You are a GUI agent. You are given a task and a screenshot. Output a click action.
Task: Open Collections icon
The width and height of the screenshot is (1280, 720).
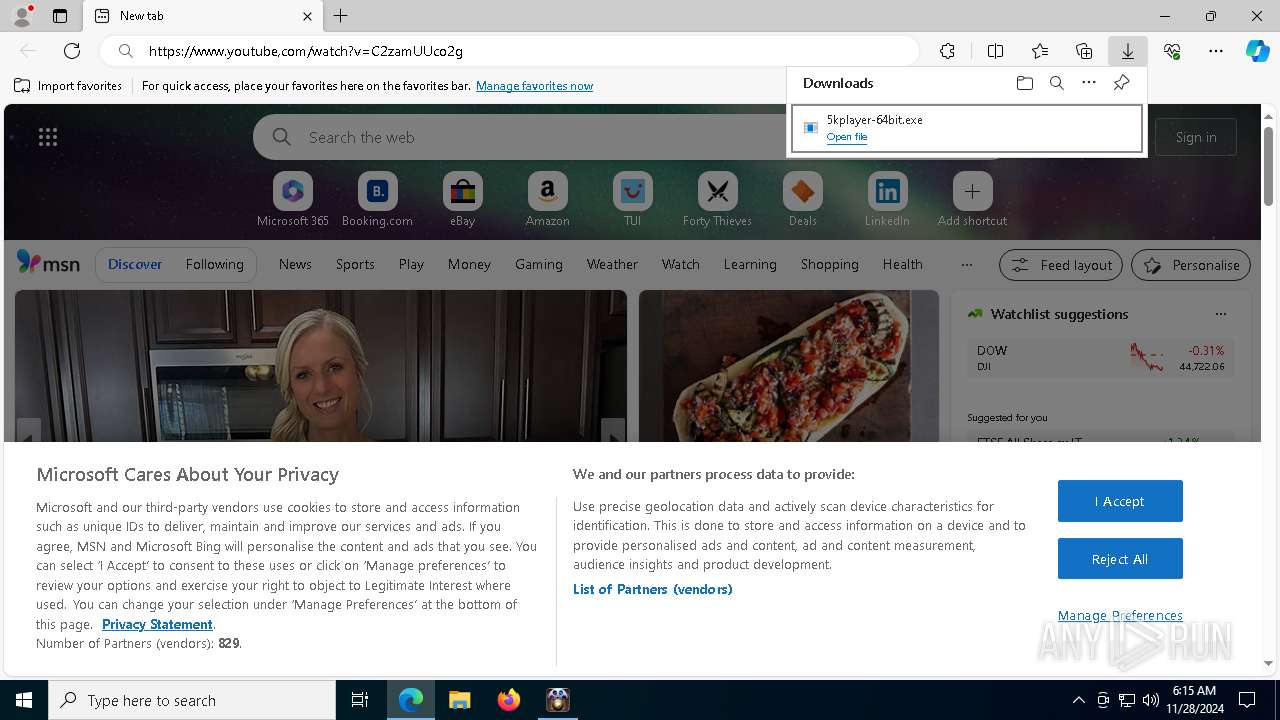1084,51
